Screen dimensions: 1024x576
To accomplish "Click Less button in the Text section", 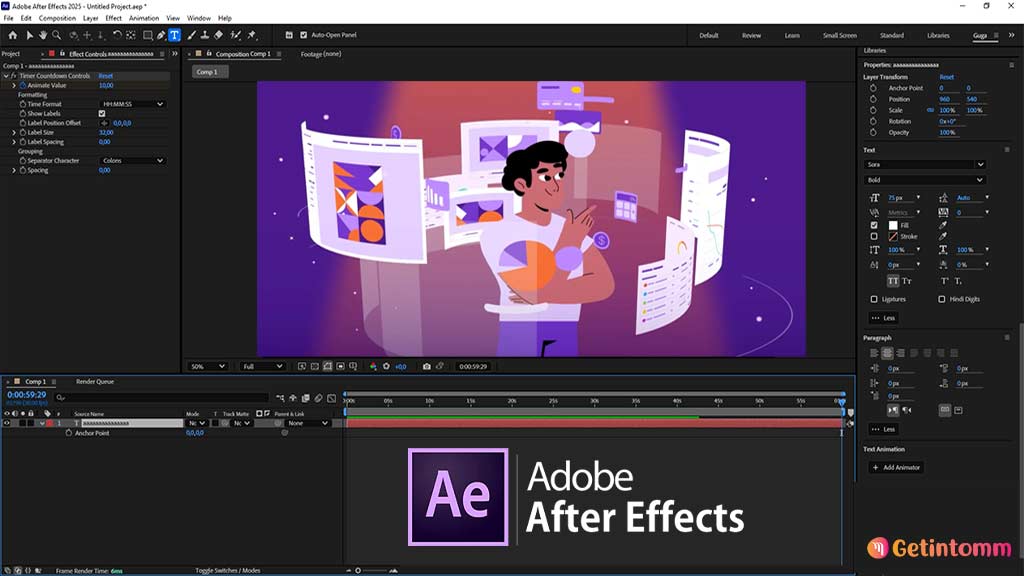I will pos(884,318).
